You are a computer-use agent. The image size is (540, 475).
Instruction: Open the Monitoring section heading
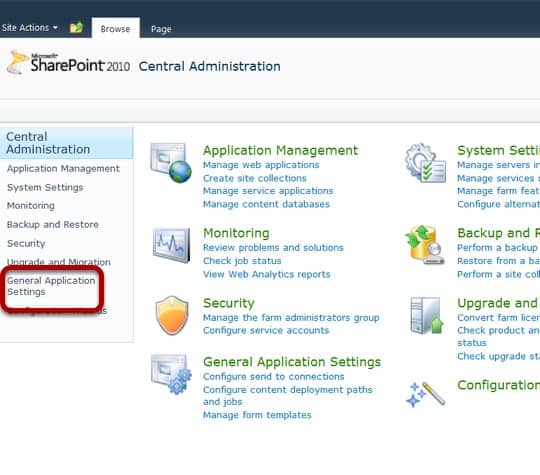coord(236,233)
